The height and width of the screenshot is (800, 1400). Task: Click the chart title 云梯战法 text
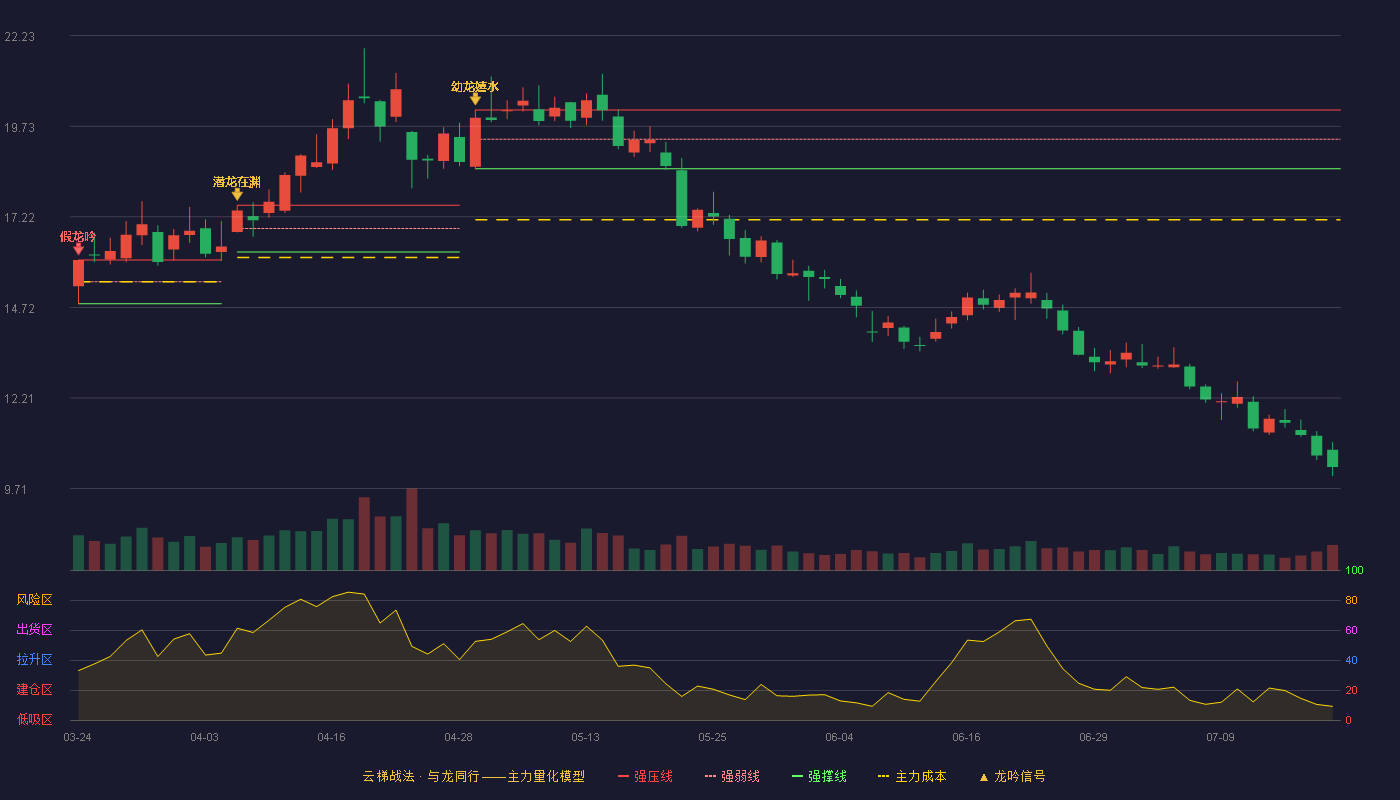point(388,776)
